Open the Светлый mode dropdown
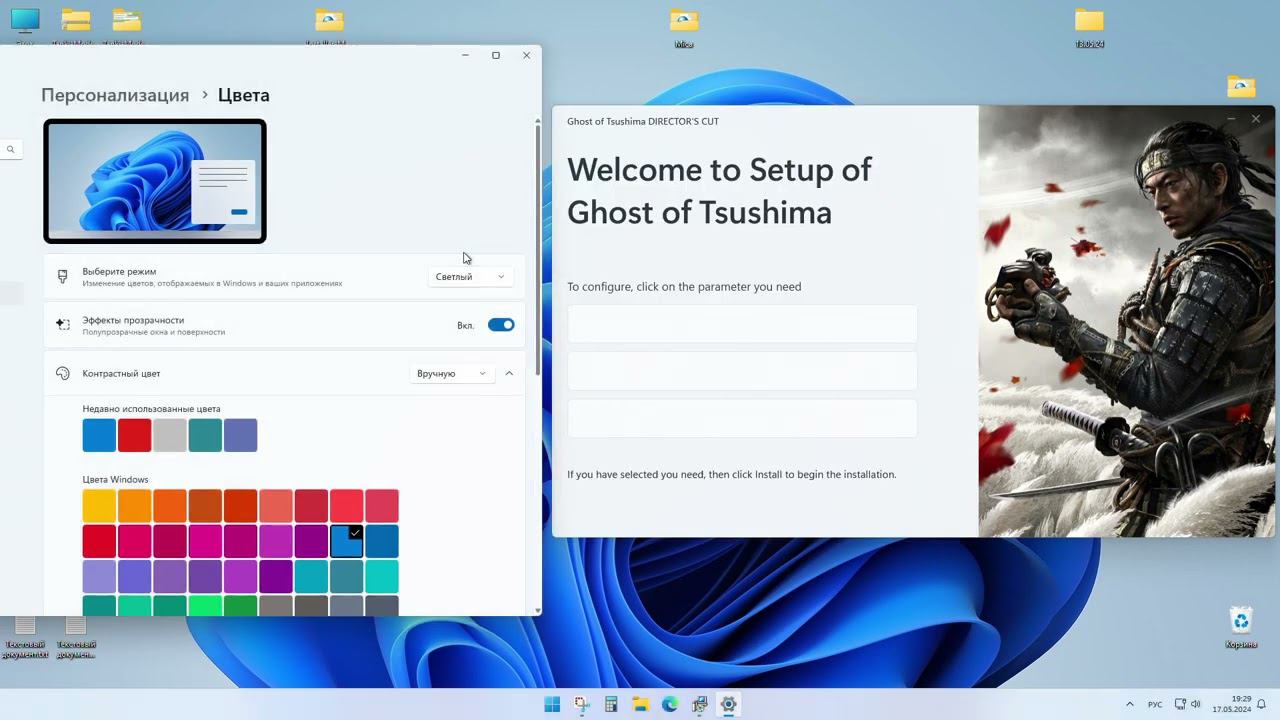 coord(471,277)
